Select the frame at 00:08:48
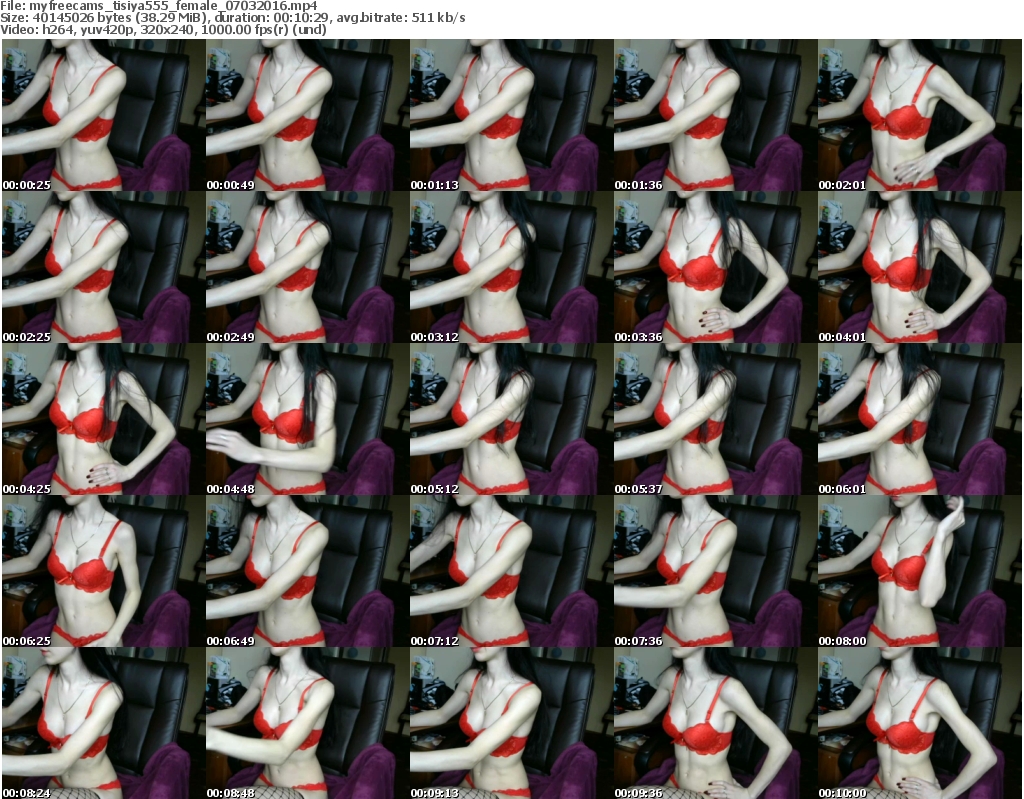Viewport: 1024px width, 799px height. (308, 723)
